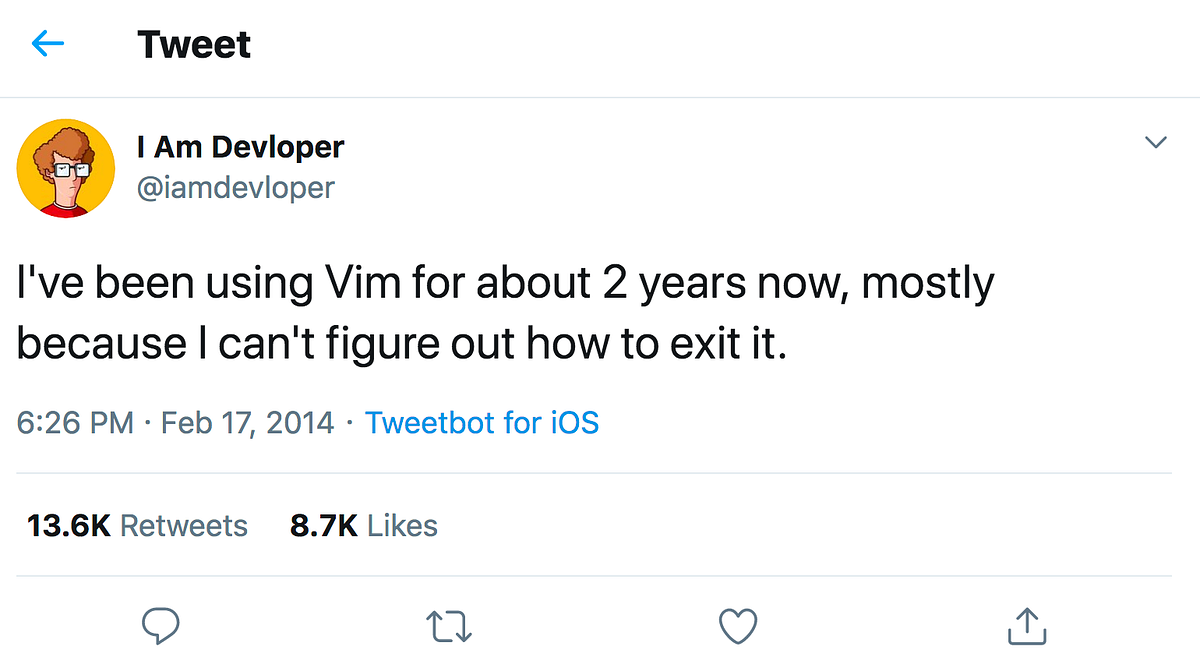Retweet using the circular arrows icon
1200x661 pixels.
(x=449, y=627)
